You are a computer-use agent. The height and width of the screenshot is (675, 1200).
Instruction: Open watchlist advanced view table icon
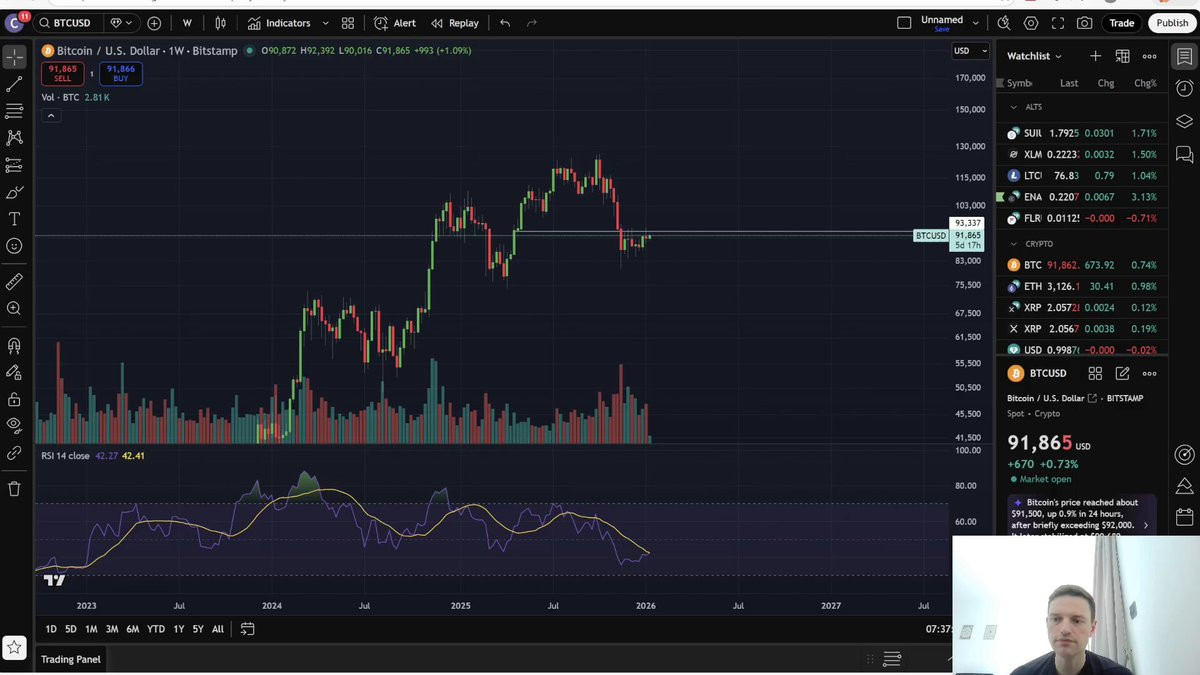1122,56
